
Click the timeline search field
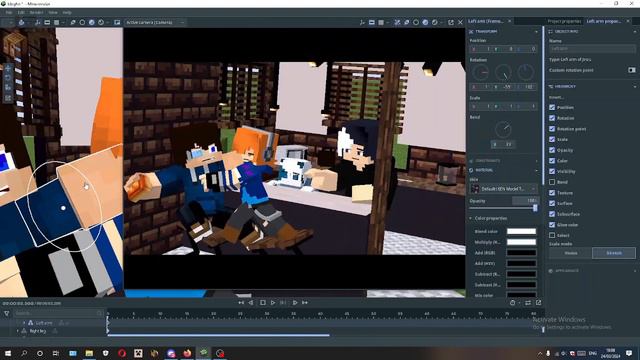[58, 313]
